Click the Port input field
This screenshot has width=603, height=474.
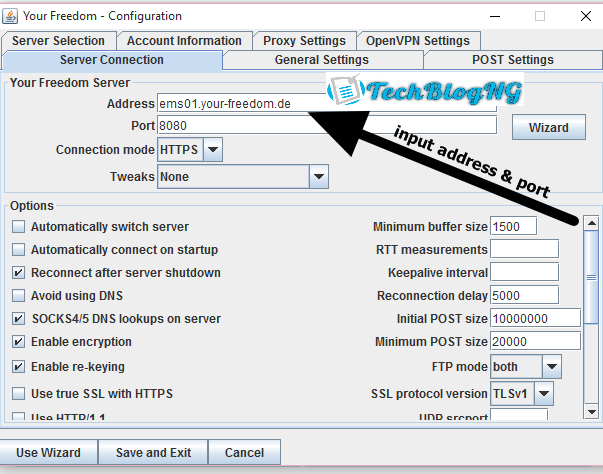(327, 125)
